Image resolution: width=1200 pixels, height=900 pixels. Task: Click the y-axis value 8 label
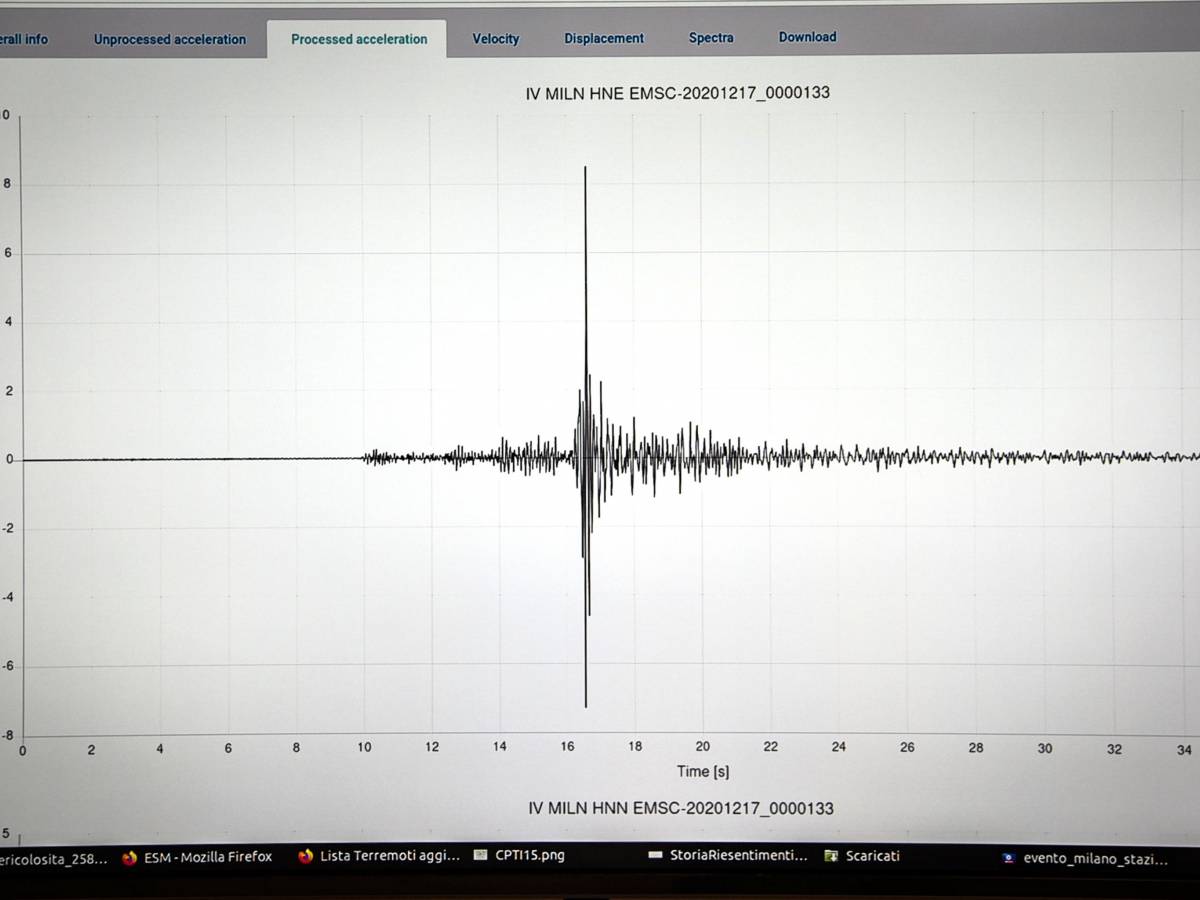pos(9,184)
